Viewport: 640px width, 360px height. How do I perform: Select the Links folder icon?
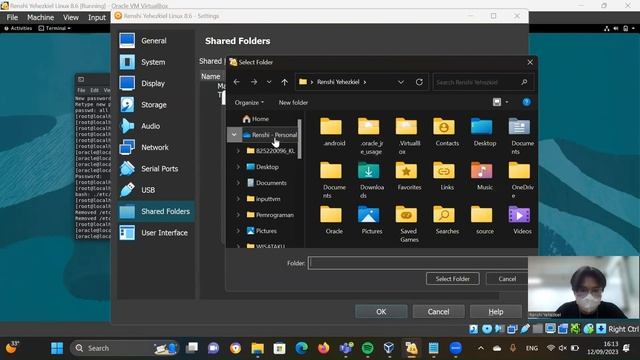[x=444, y=171]
